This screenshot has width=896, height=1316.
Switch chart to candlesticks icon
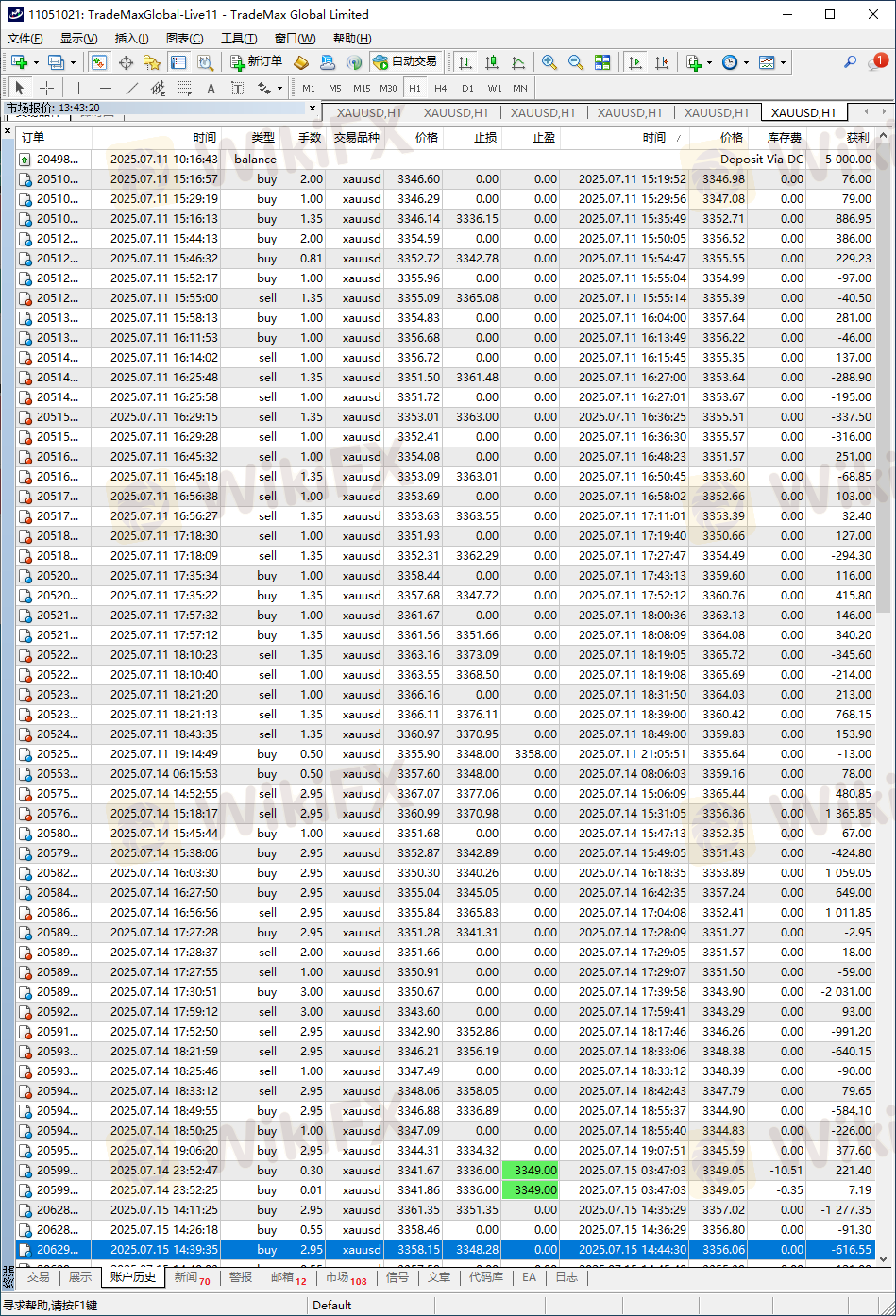pos(491,62)
